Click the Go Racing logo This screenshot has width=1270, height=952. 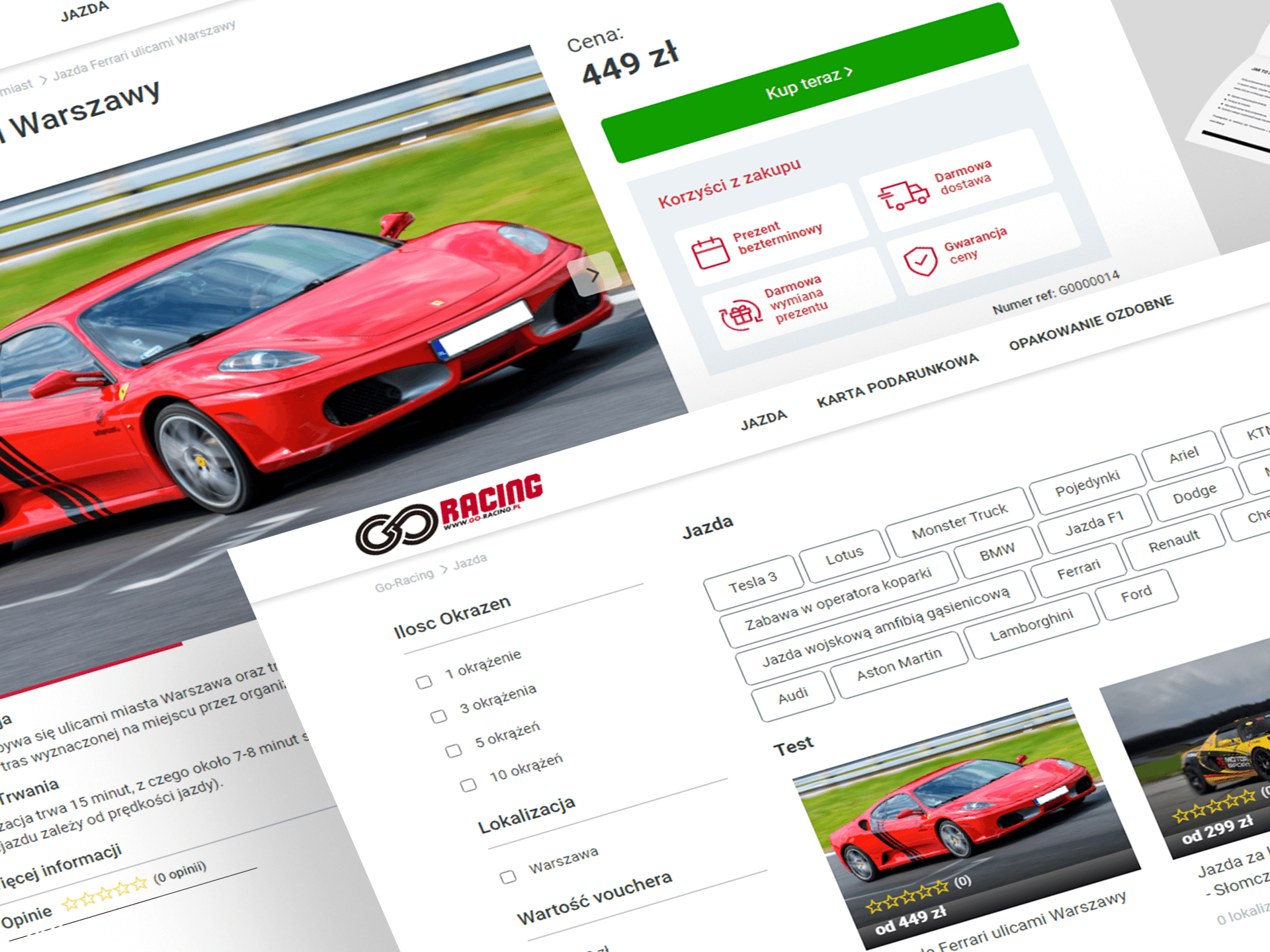tap(449, 514)
